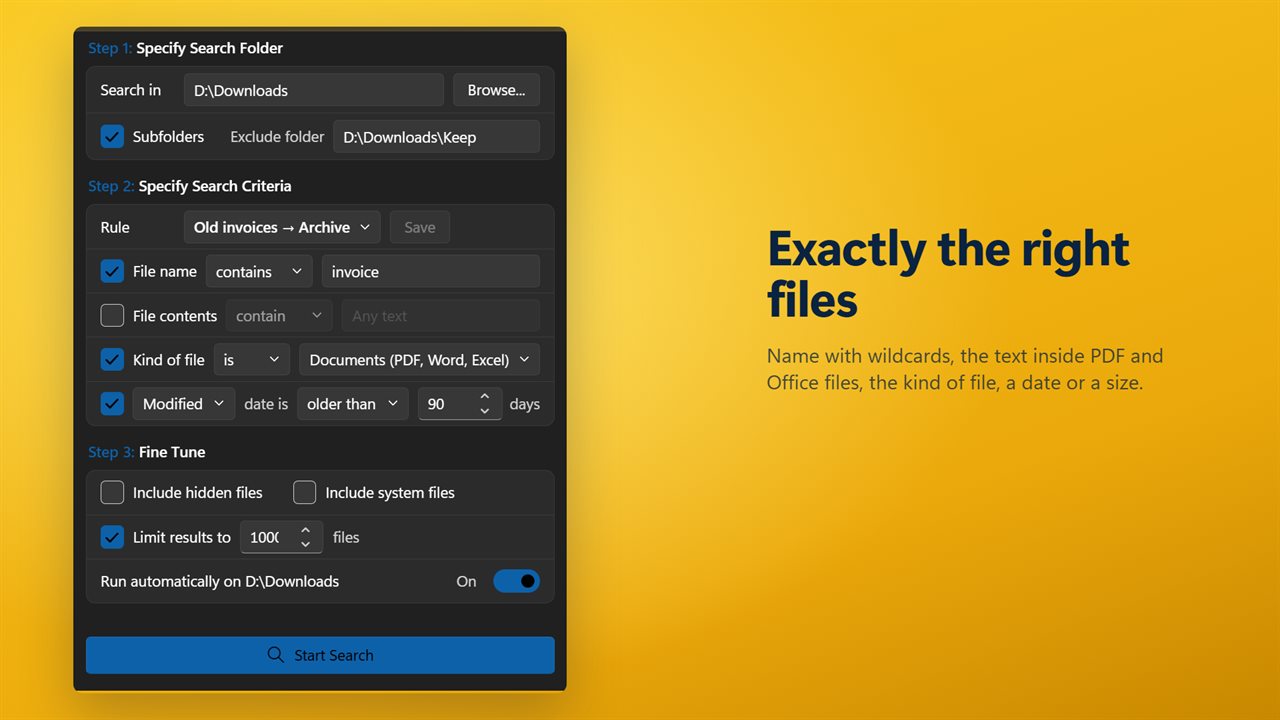The height and width of the screenshot is (720, 1280).
Task: Uncheck the Subfolders checkbox
Action: coord(112,137)
